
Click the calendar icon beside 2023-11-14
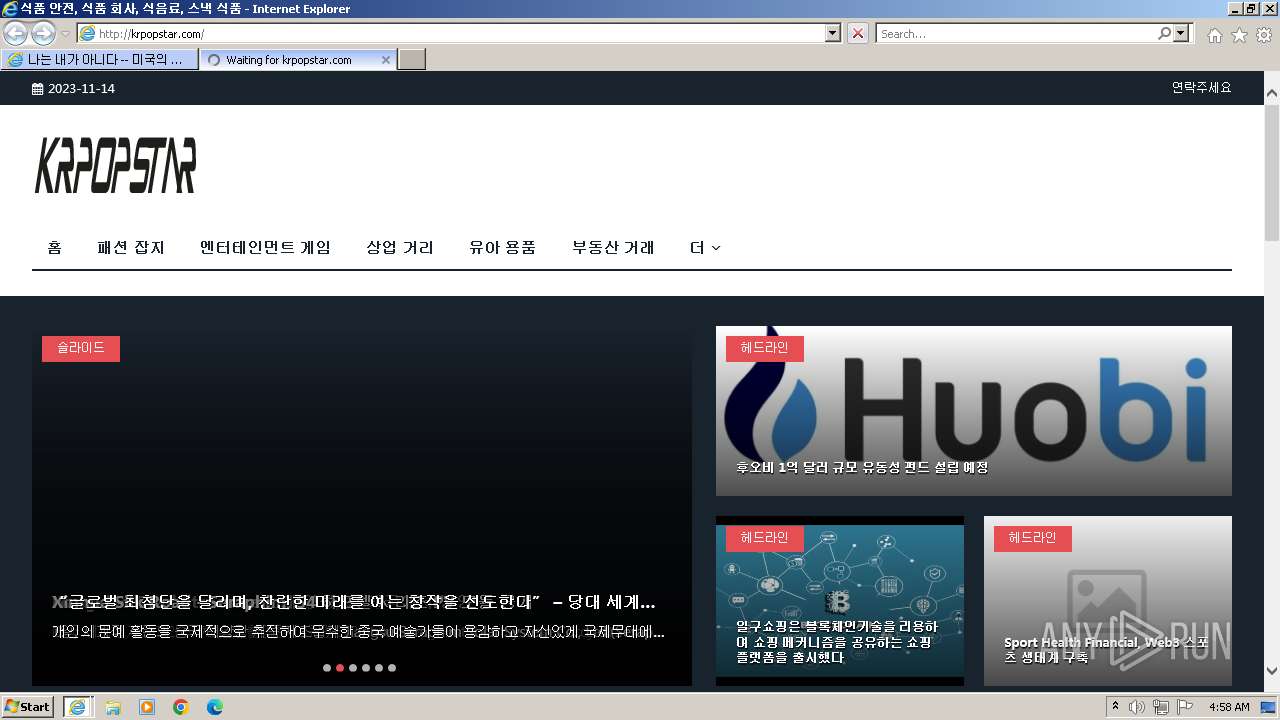[x=38, y=89]
